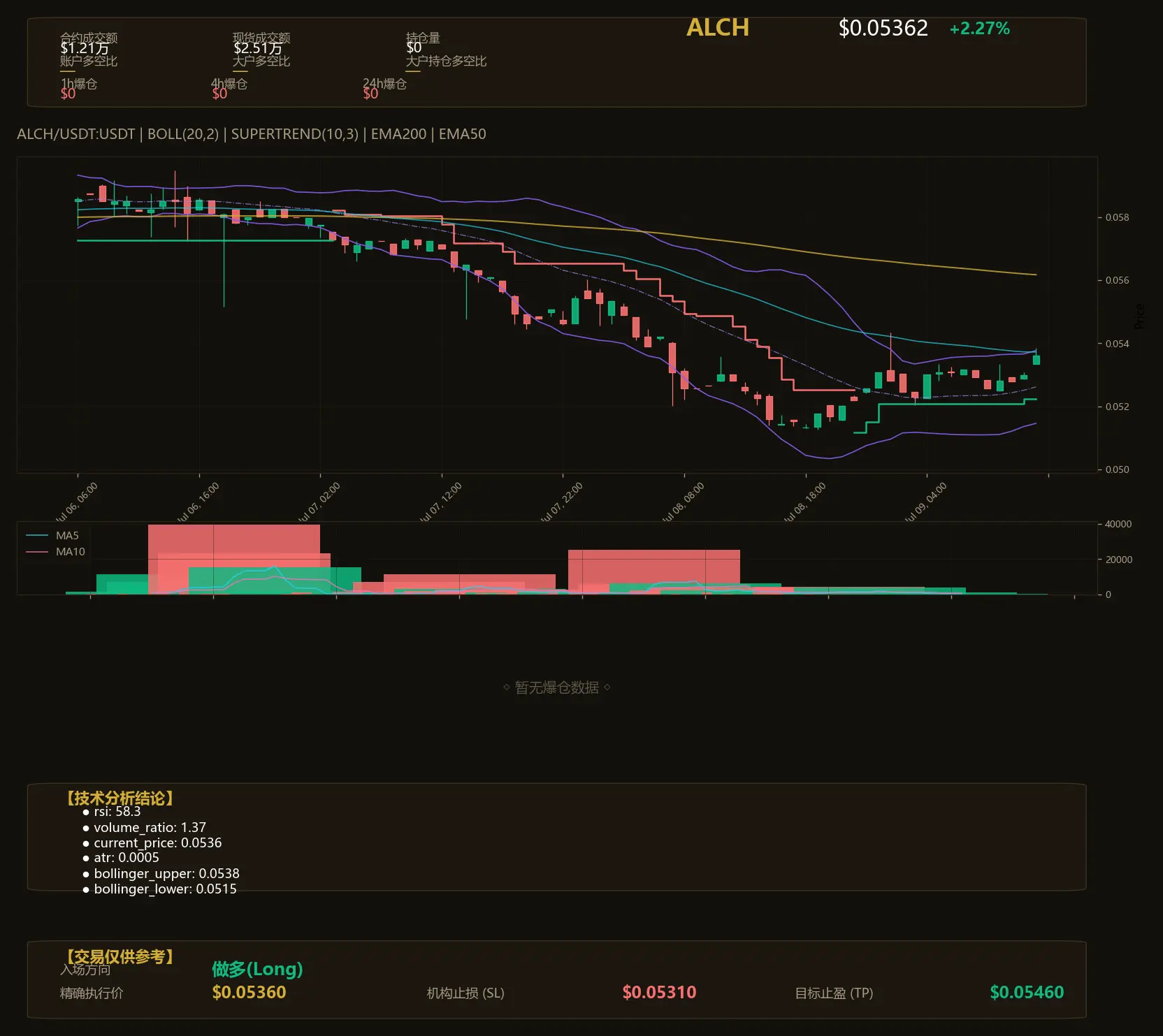The height and width of the screenshot is (1036, 1163).
Task: Click the 目标止盈 (TP) label
Action: pyautogui.click(x=834, y=993)
